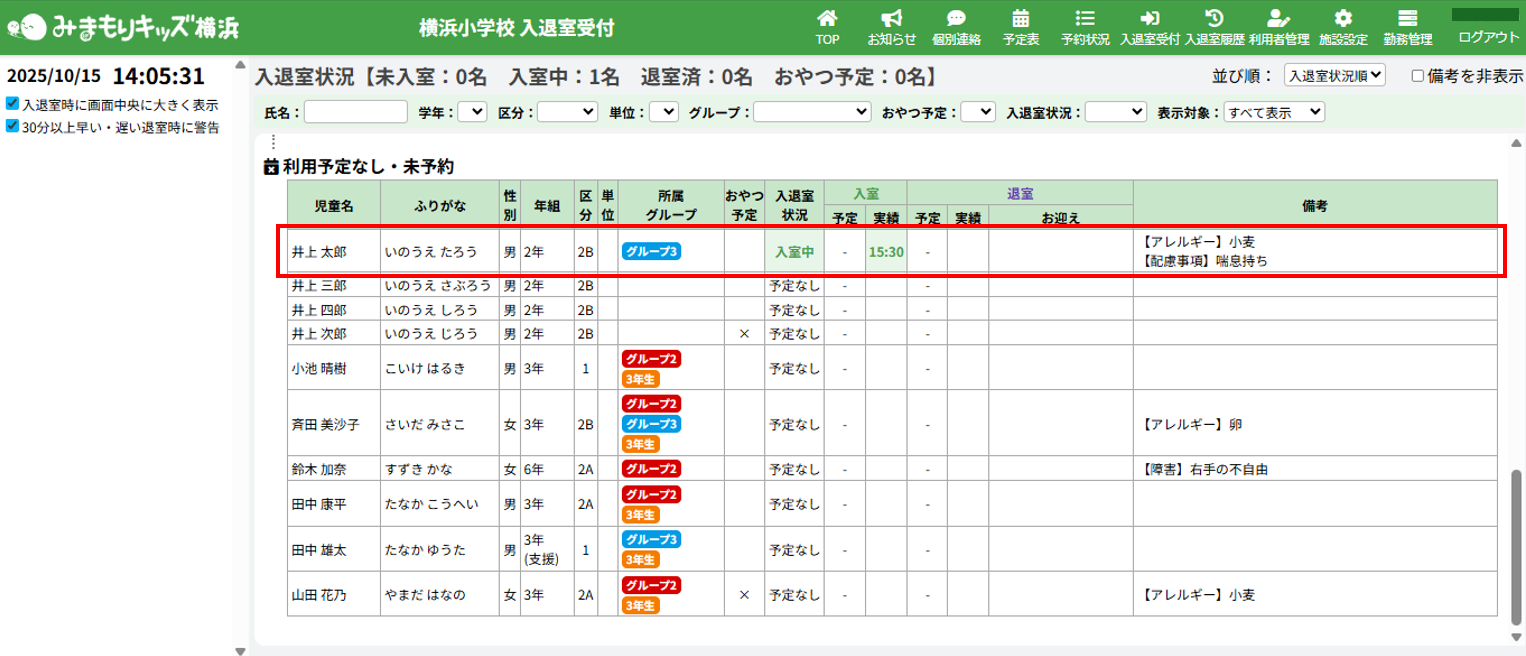Open 予定表 calendar icon
The image size is (1526, 656).
click(1020, 19)
